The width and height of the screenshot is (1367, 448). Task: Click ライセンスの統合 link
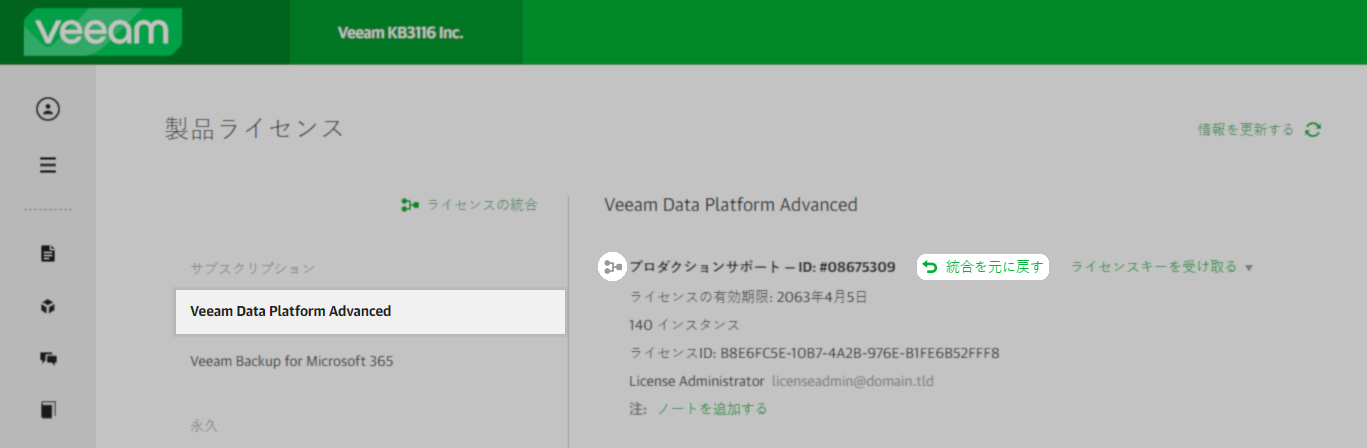(482, 205)
